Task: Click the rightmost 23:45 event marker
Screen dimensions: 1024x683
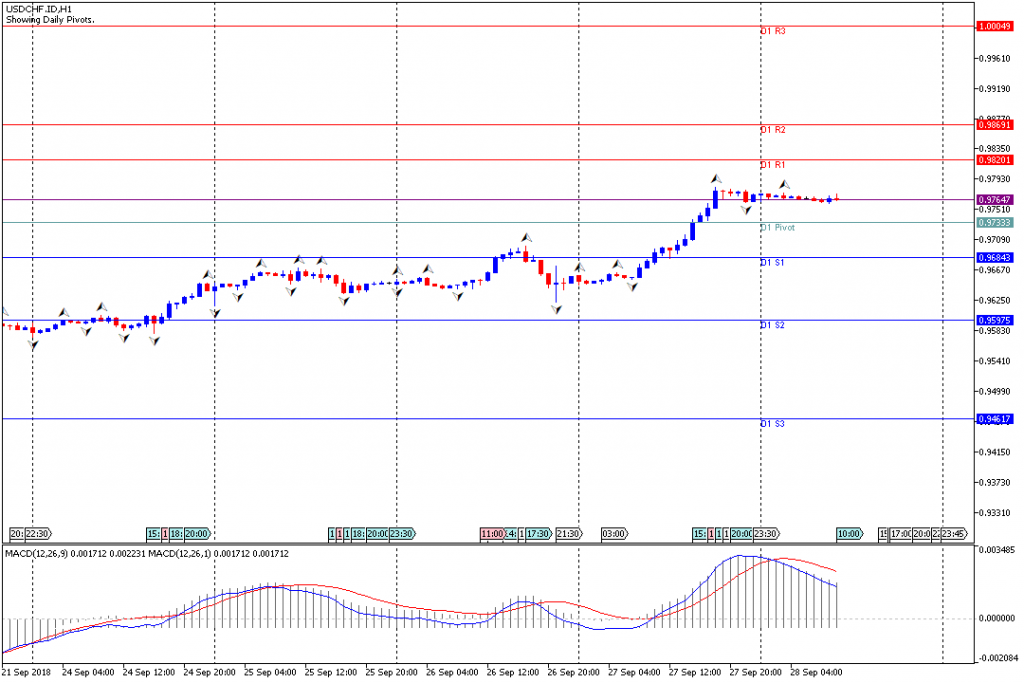Action: click(x=953, y=534)
